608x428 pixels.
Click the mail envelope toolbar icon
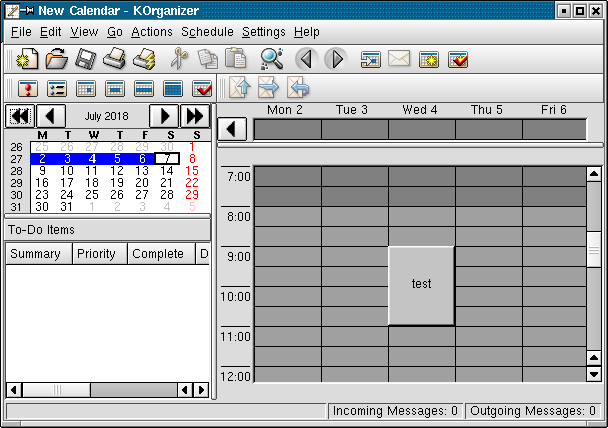coord(399,59)
